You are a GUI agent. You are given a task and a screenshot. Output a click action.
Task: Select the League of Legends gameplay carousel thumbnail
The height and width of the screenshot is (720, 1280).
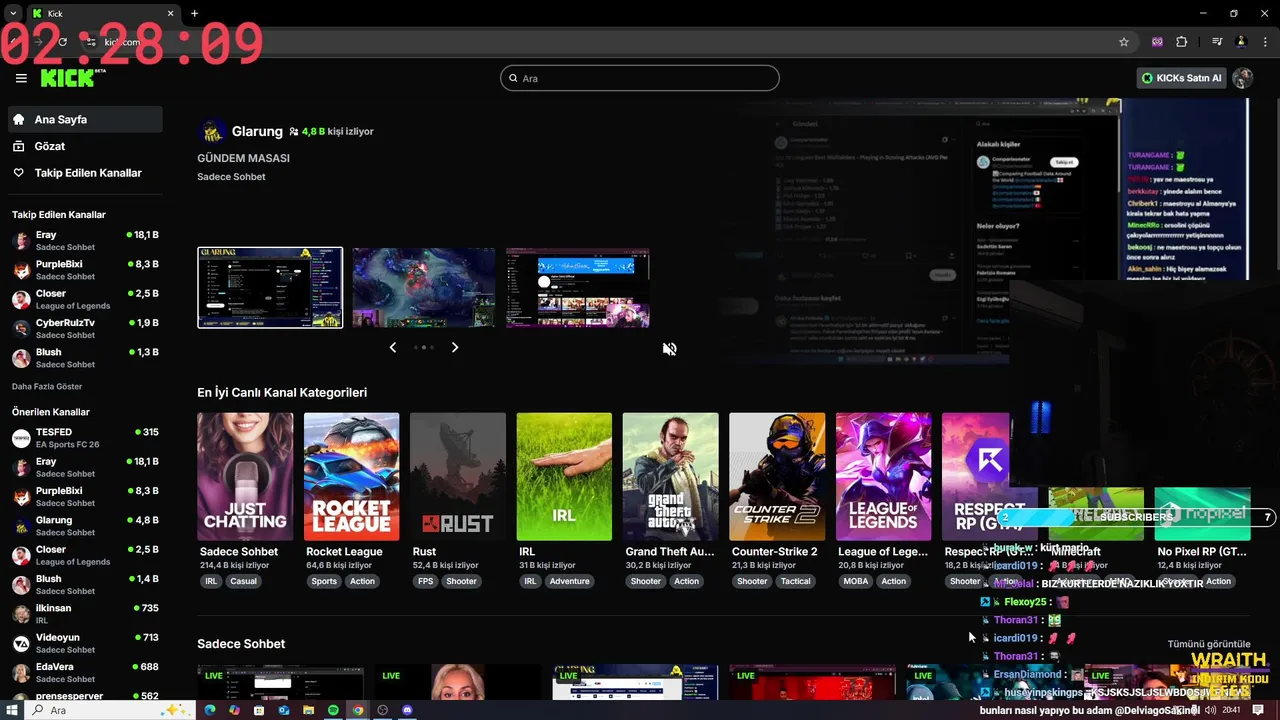pos(424,288)
